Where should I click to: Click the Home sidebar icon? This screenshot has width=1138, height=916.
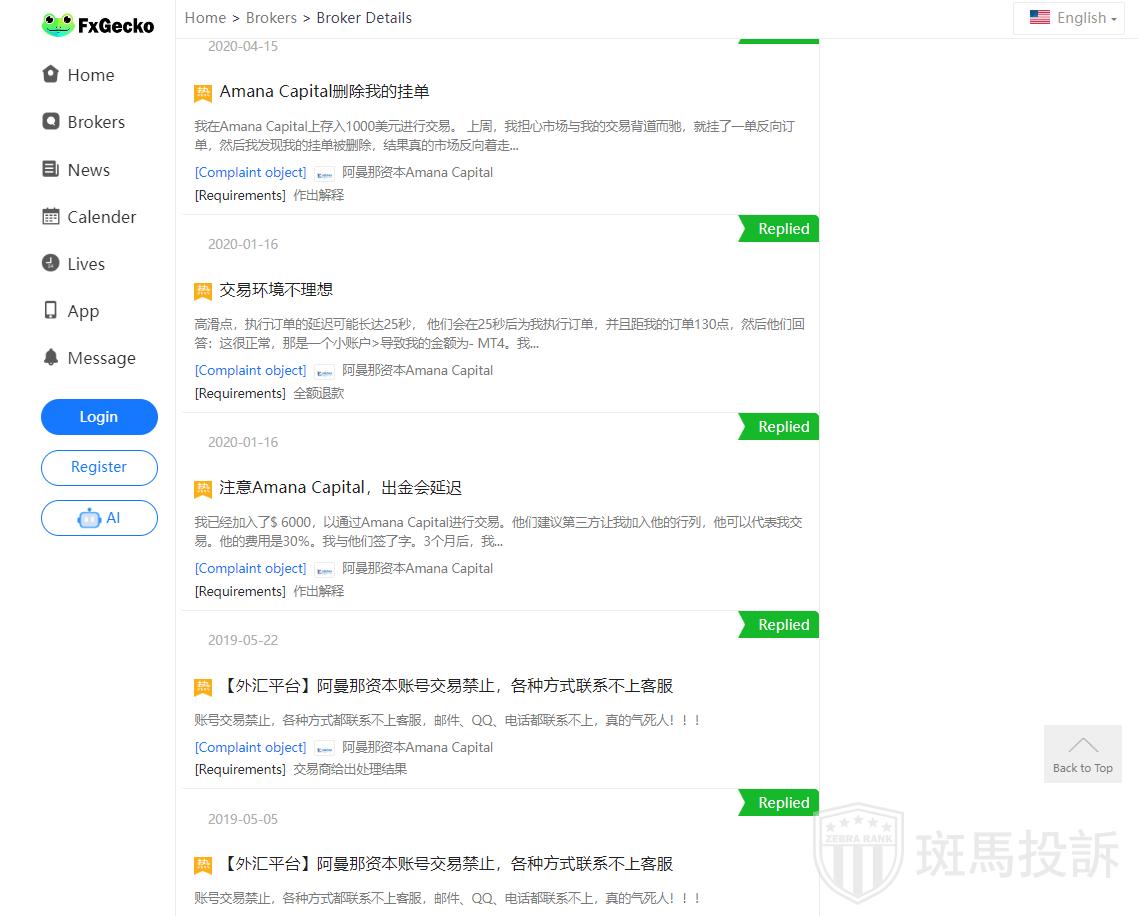tap(51, 74)
